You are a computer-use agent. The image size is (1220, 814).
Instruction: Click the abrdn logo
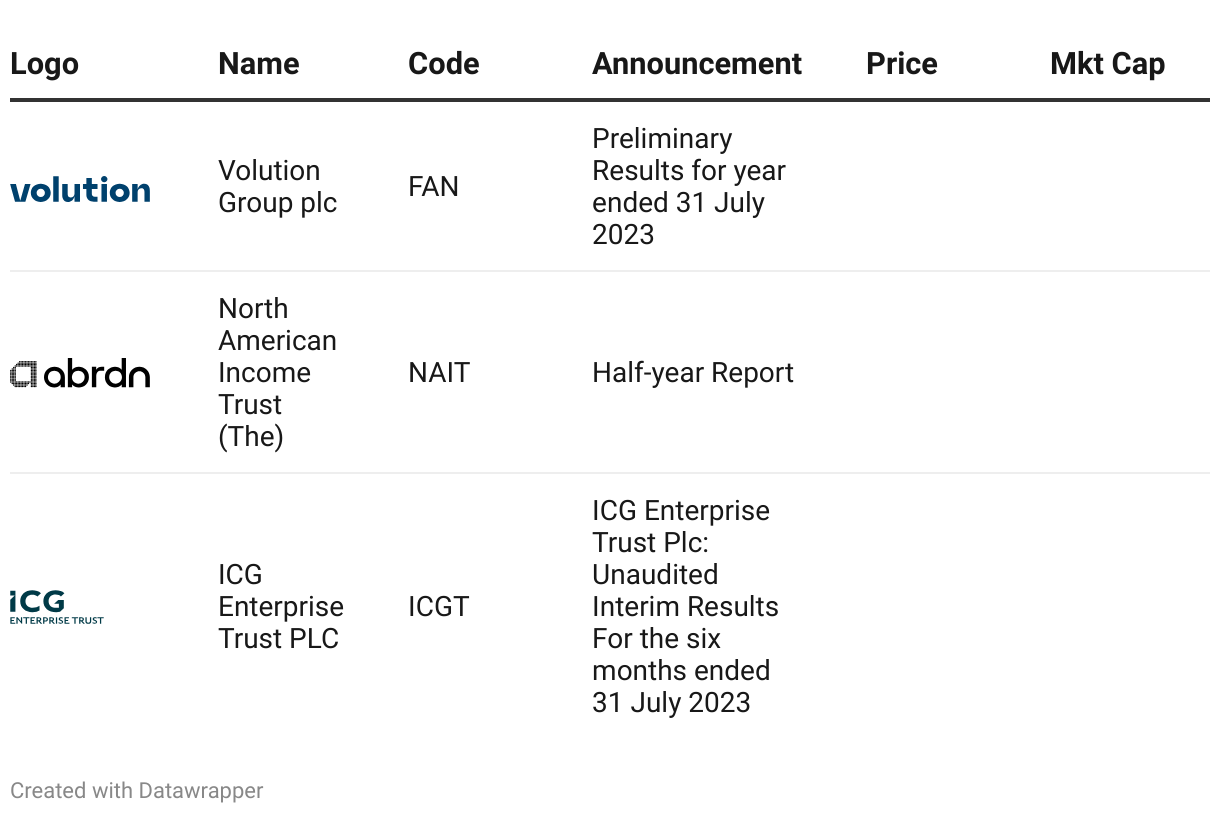80,374
